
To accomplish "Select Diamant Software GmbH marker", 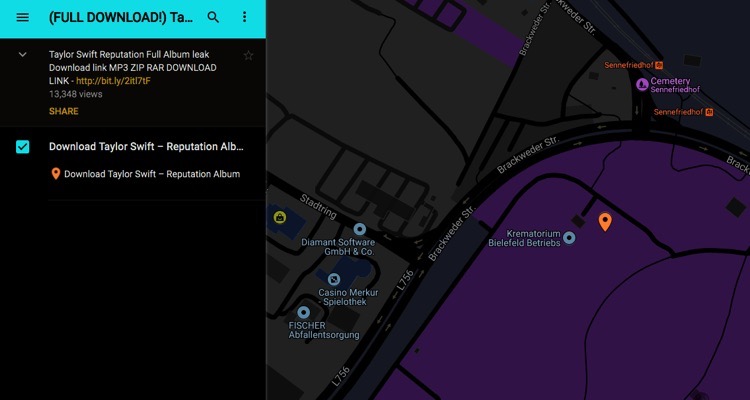I will click(360, 229).
